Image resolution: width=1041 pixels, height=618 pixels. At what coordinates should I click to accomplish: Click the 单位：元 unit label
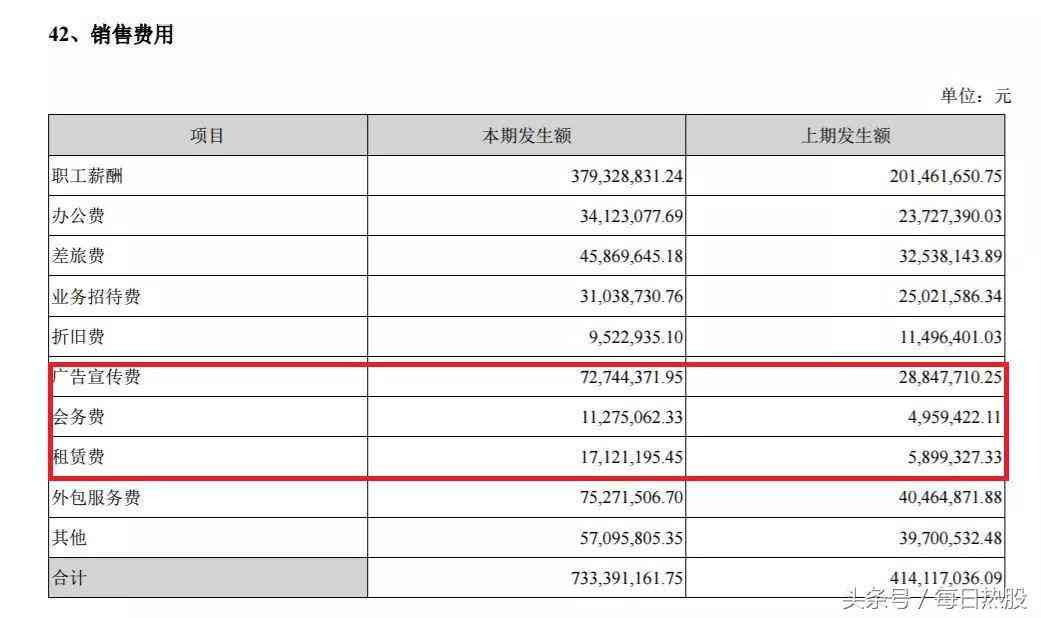coord(975,96)
